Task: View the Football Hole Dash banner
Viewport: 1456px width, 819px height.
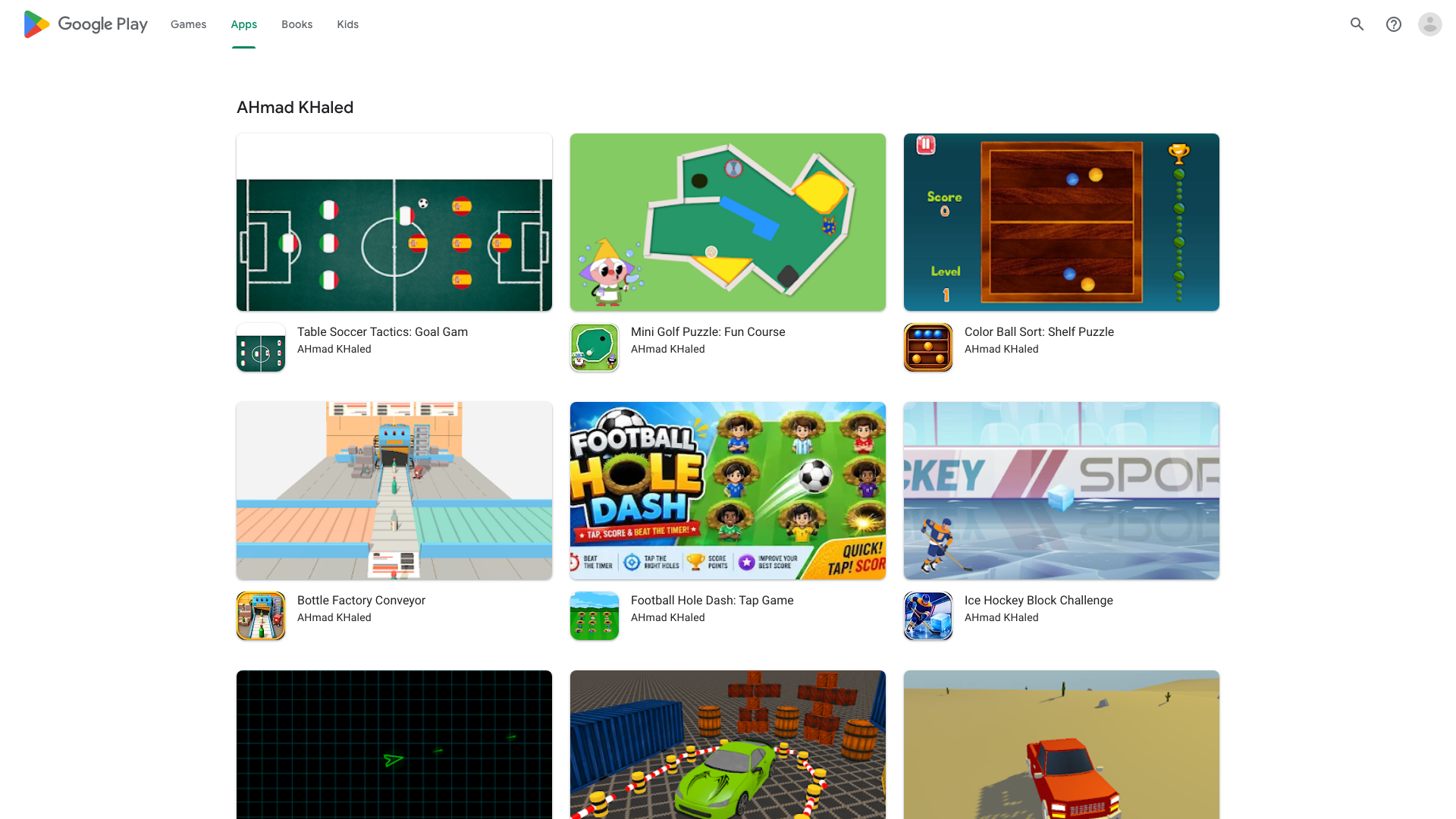Action: [728, 491]
